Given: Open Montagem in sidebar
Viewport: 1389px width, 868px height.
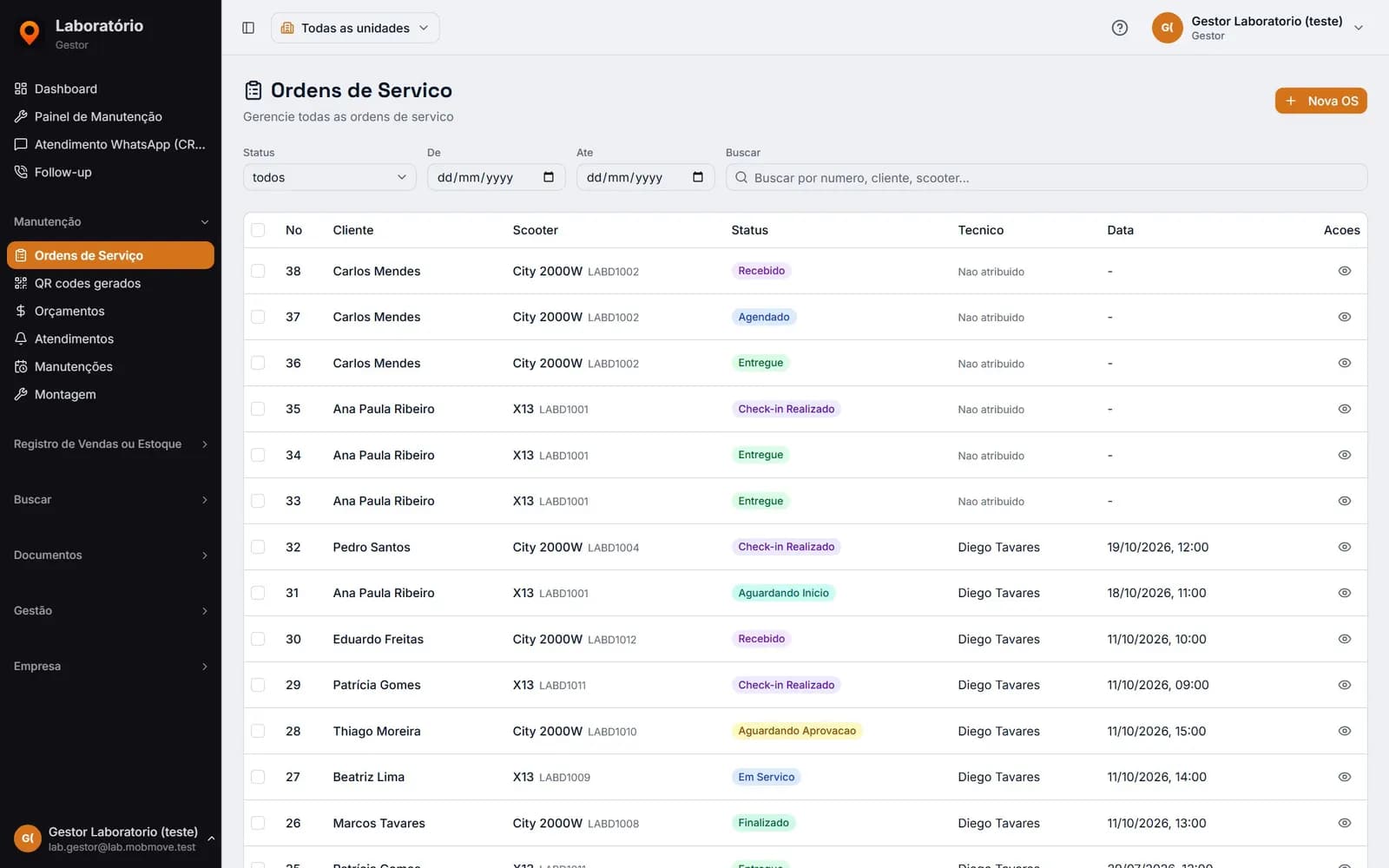Looking at the screenshot, I should 110,394.
